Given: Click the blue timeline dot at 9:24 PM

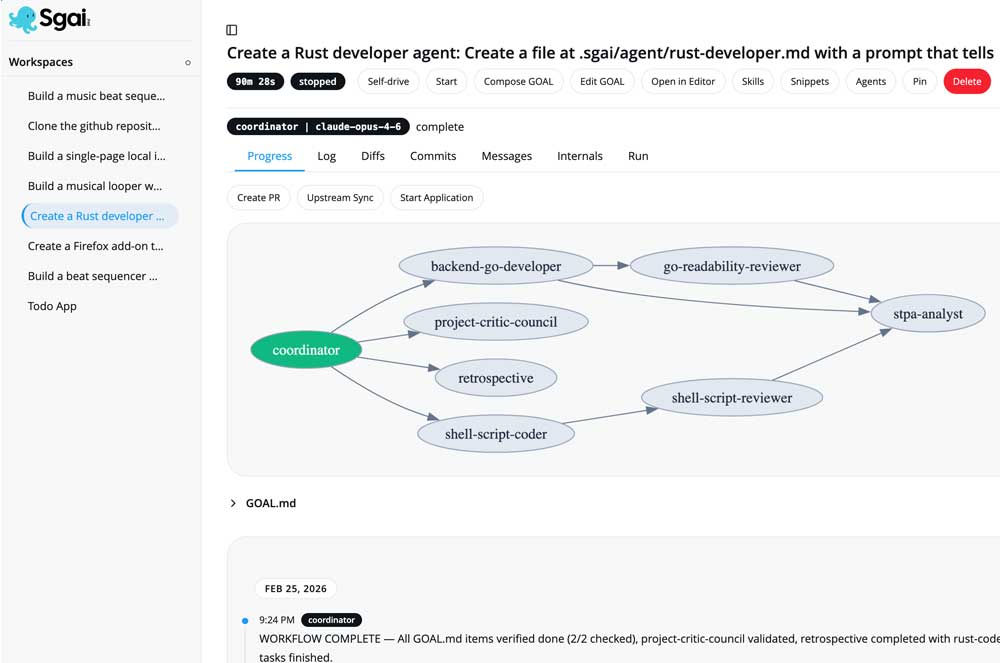Looking at the screenshot, I should coord(245,620).
